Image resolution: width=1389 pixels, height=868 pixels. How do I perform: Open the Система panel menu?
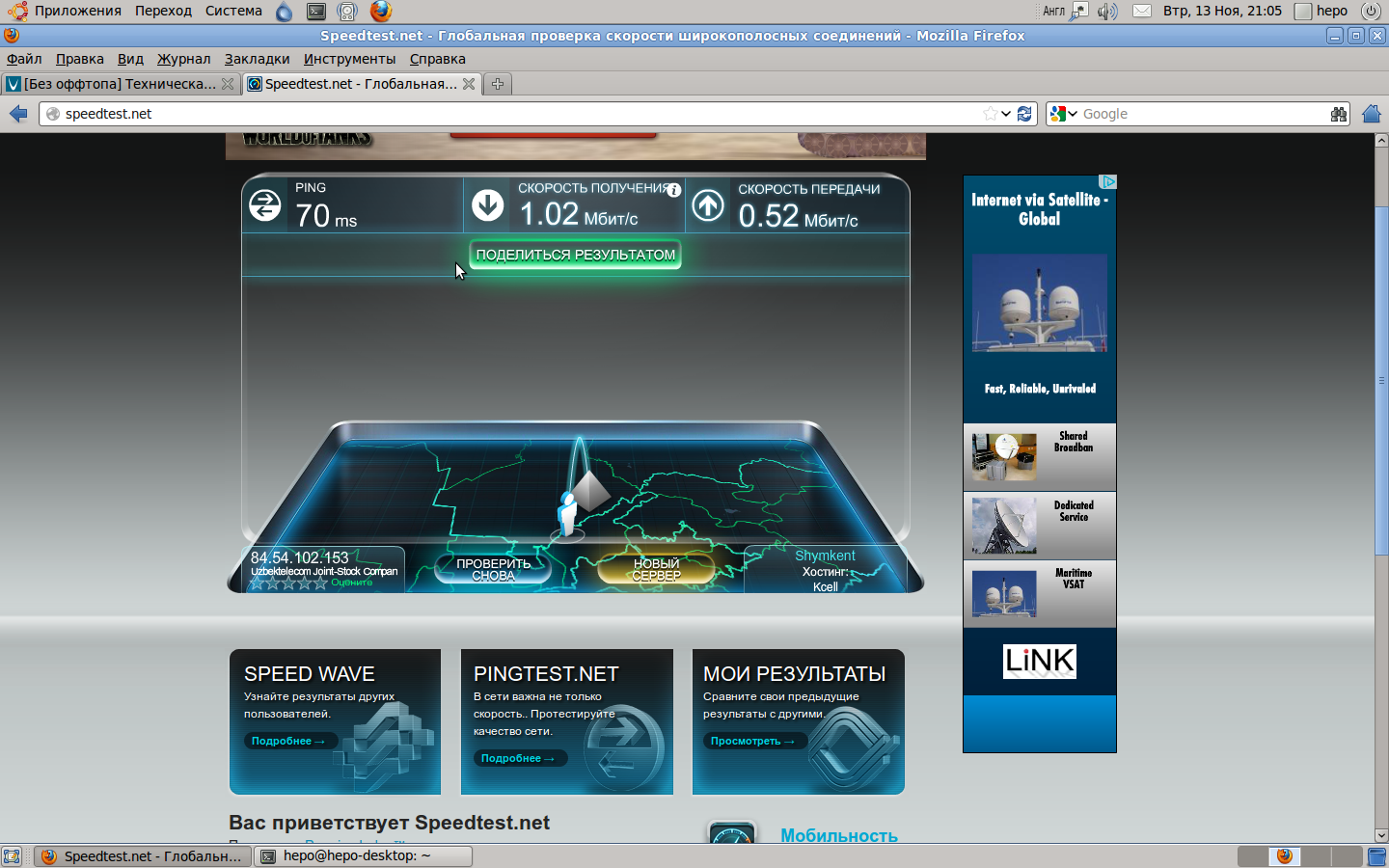(233, 11)
